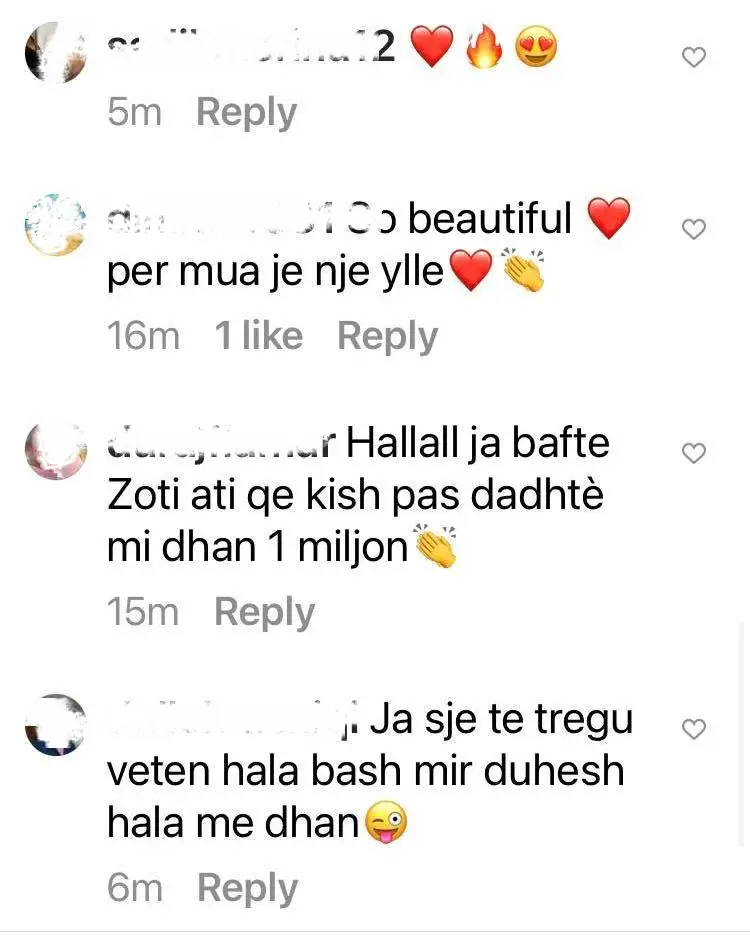Open username ending in 12
Image resolution: width=750 pixels, height=935 pixels.
point(252,49)
